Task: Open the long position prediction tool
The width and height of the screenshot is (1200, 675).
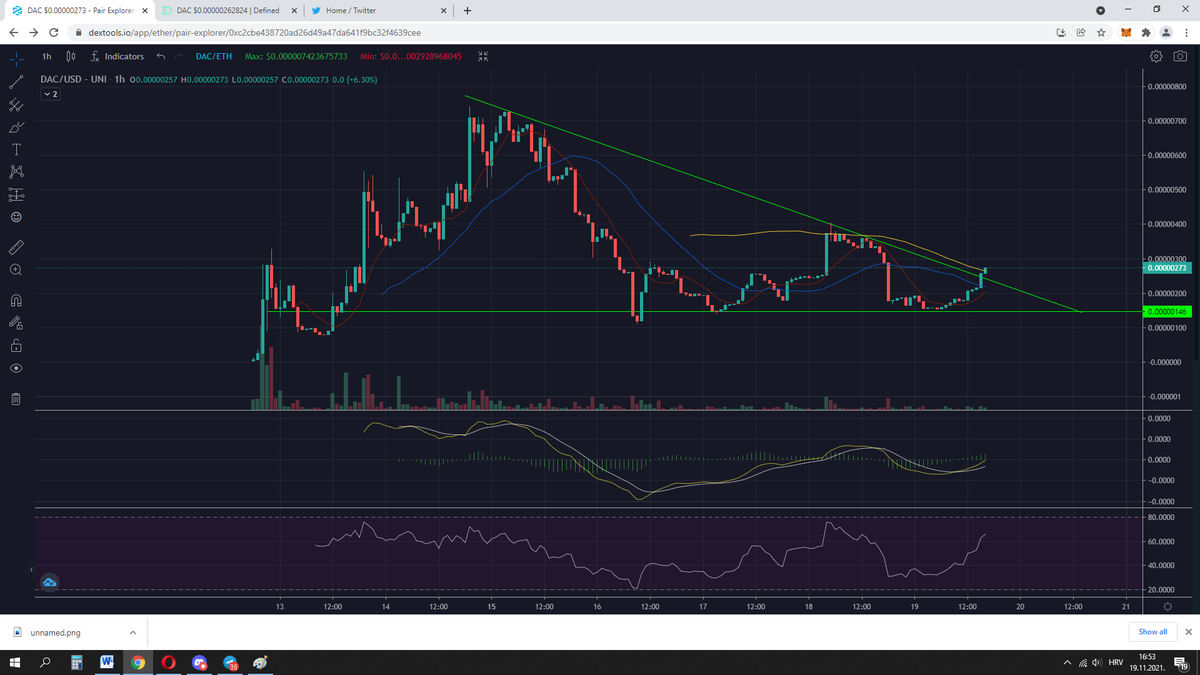Action: tap(16, 195)
